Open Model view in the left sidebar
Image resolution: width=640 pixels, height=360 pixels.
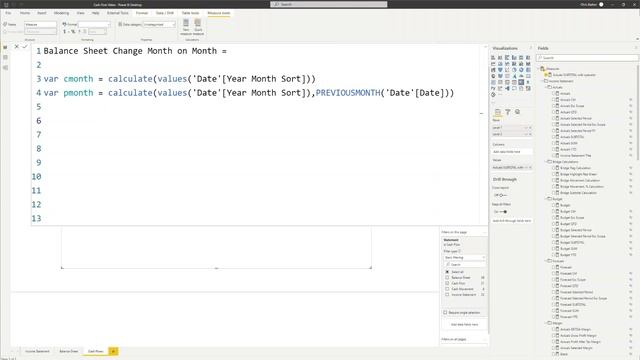(5, 68)
